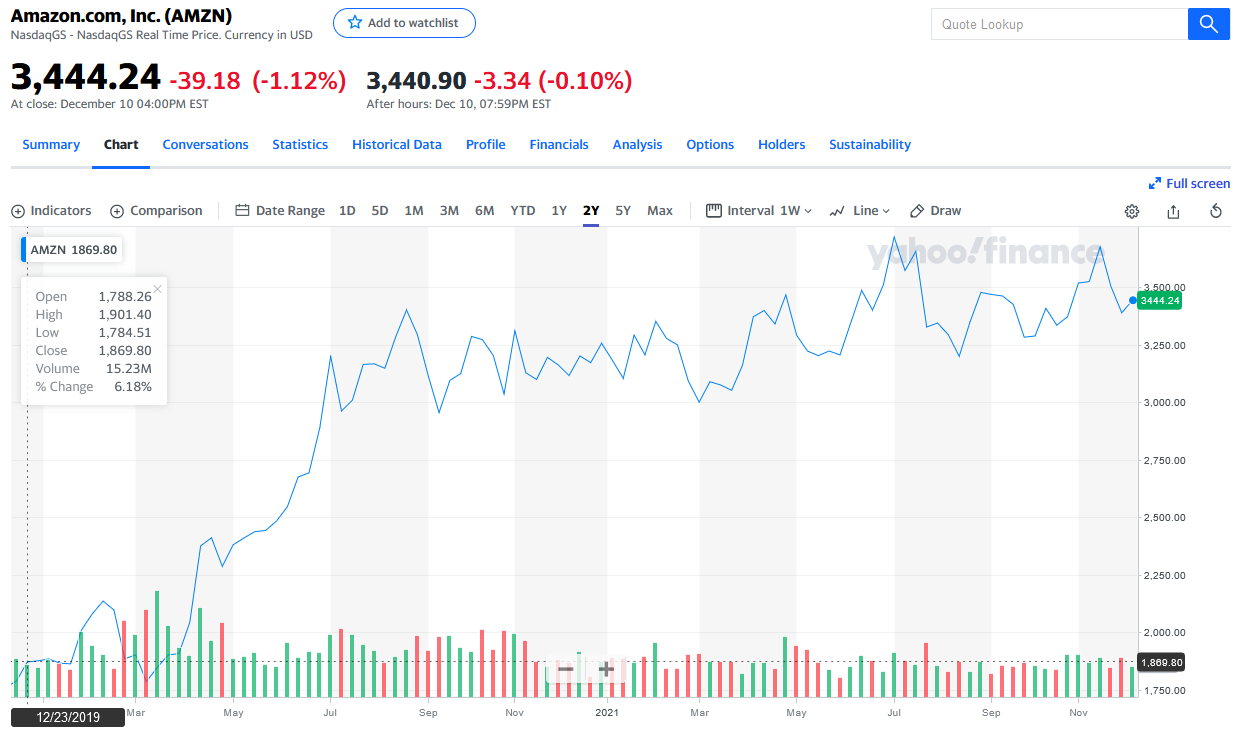Screen dimensions: 1247x735
Task: Click the 12/23/2019 date label
Action: pyautogui.click(x=68, y=717)
